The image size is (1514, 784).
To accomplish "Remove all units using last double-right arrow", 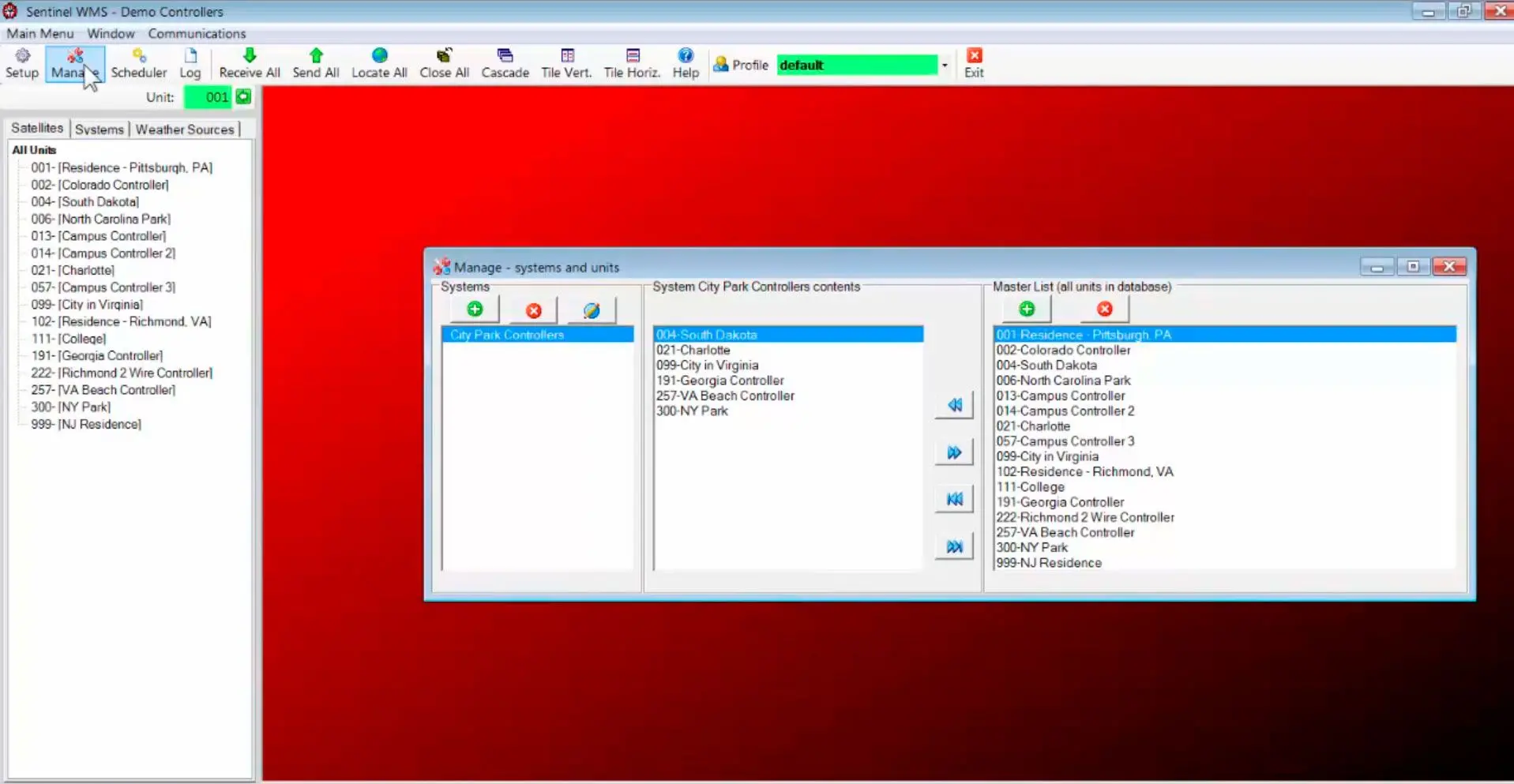I will pos(954,546).
